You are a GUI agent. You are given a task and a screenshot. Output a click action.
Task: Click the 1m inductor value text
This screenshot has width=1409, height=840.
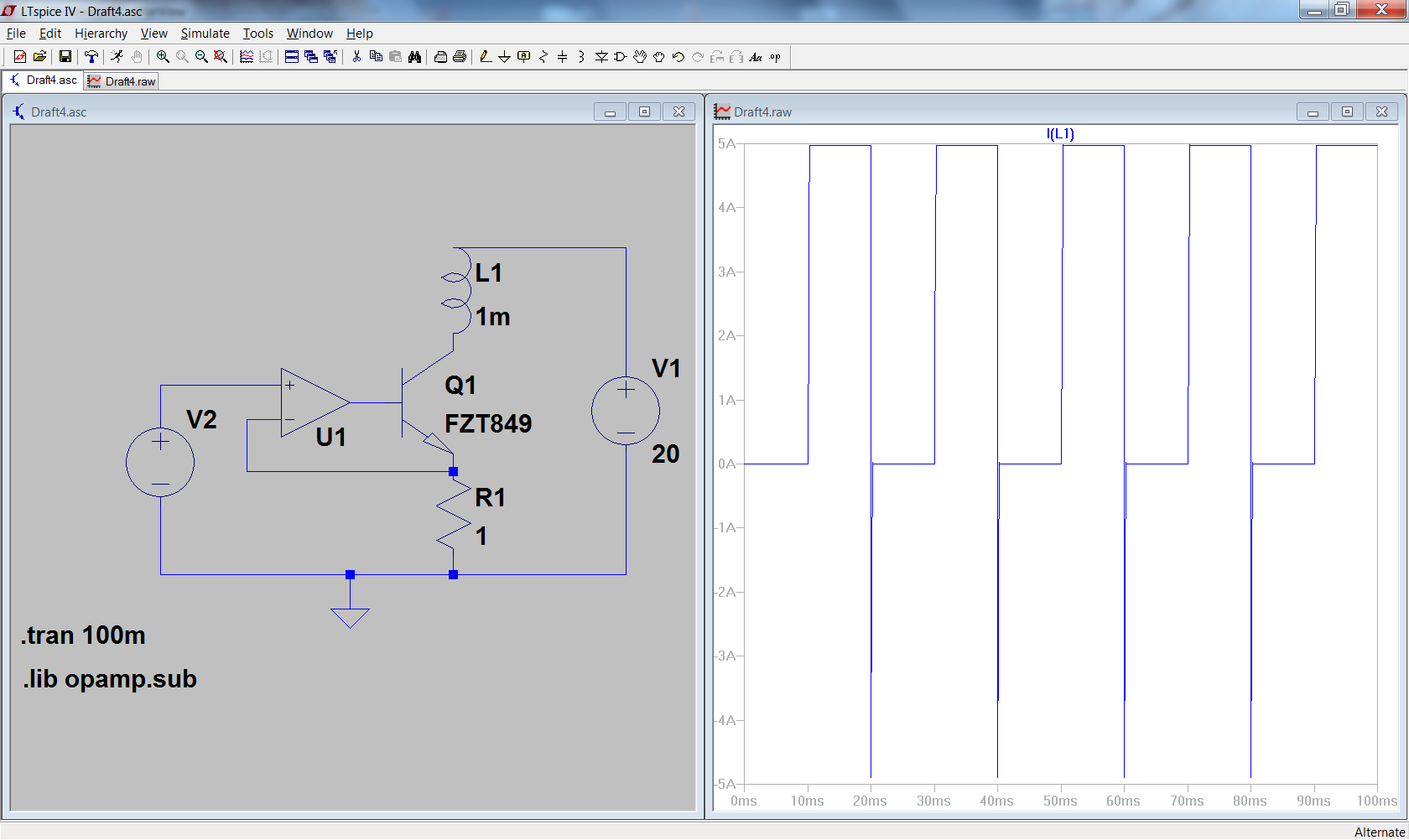point(493,317)
